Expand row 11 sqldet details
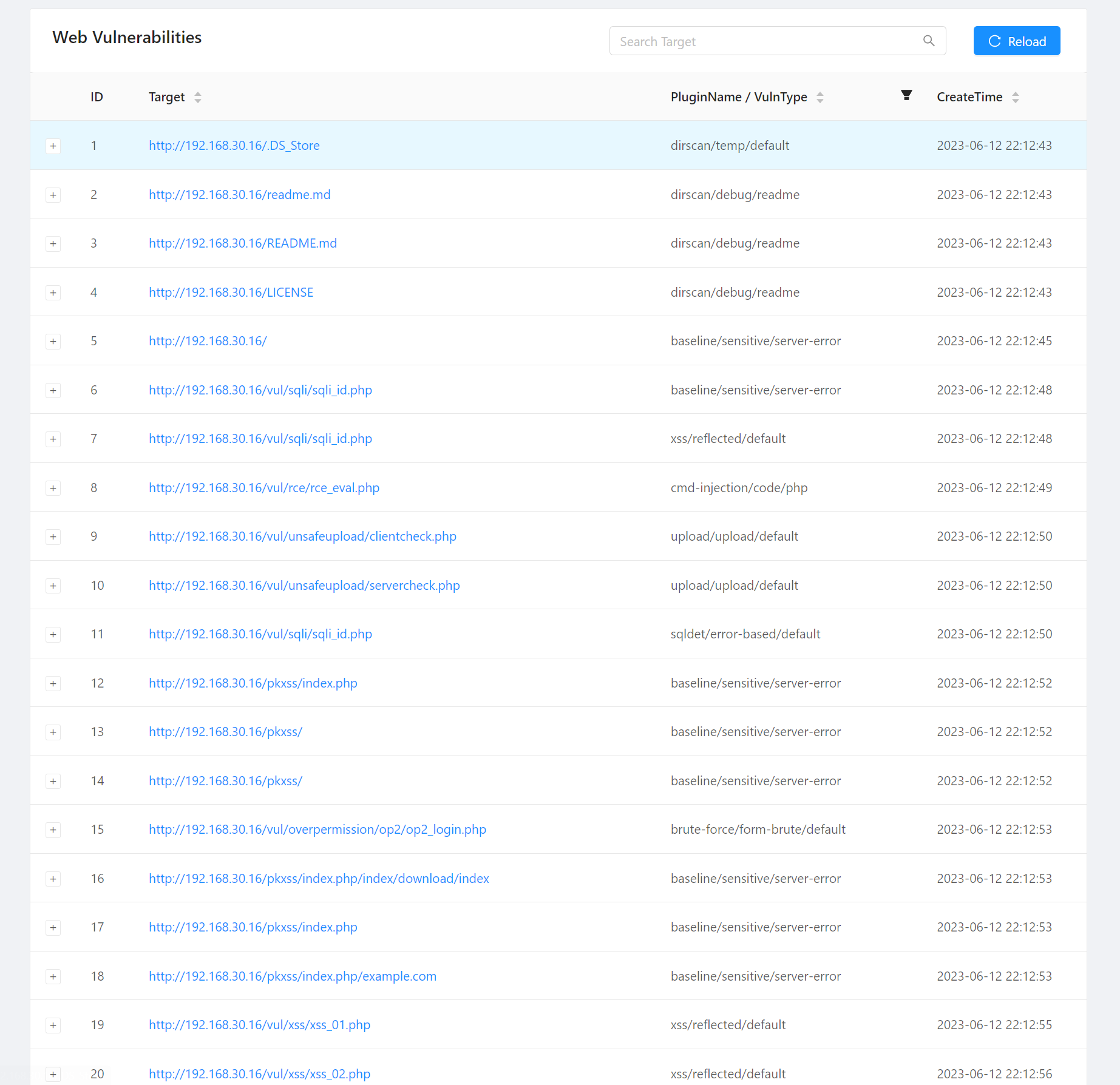Image resolution: width=1120 pixels, height=1085 pixels. 53,634
